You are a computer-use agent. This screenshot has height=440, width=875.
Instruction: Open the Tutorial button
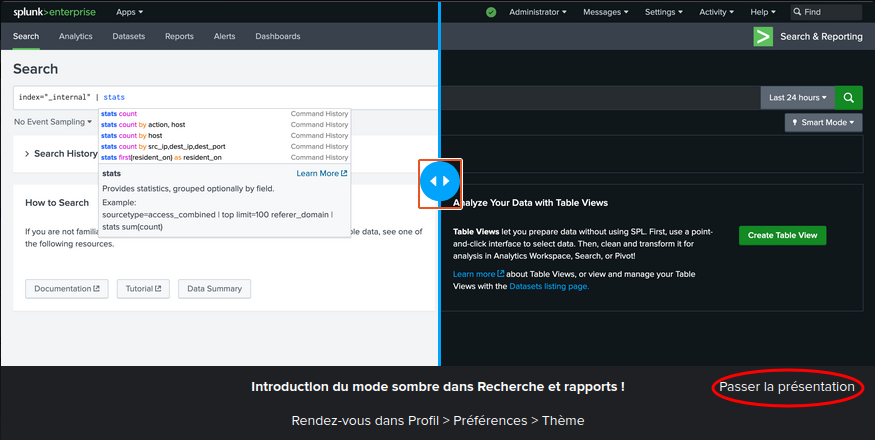pyautogui.click(x=143, y=289)
